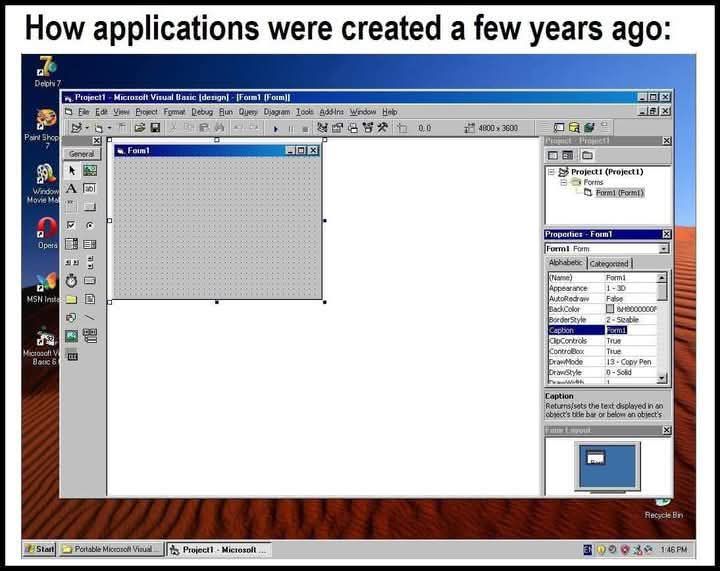Click the Open Project toolbar icon

click(140, 128)
